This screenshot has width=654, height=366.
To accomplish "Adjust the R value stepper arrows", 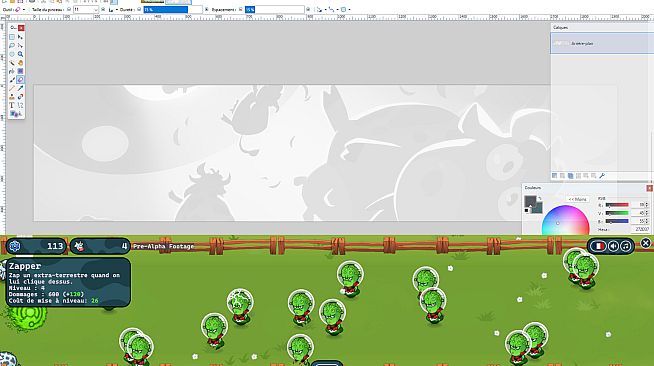I will pyautogui.click(x=647, y=205).
